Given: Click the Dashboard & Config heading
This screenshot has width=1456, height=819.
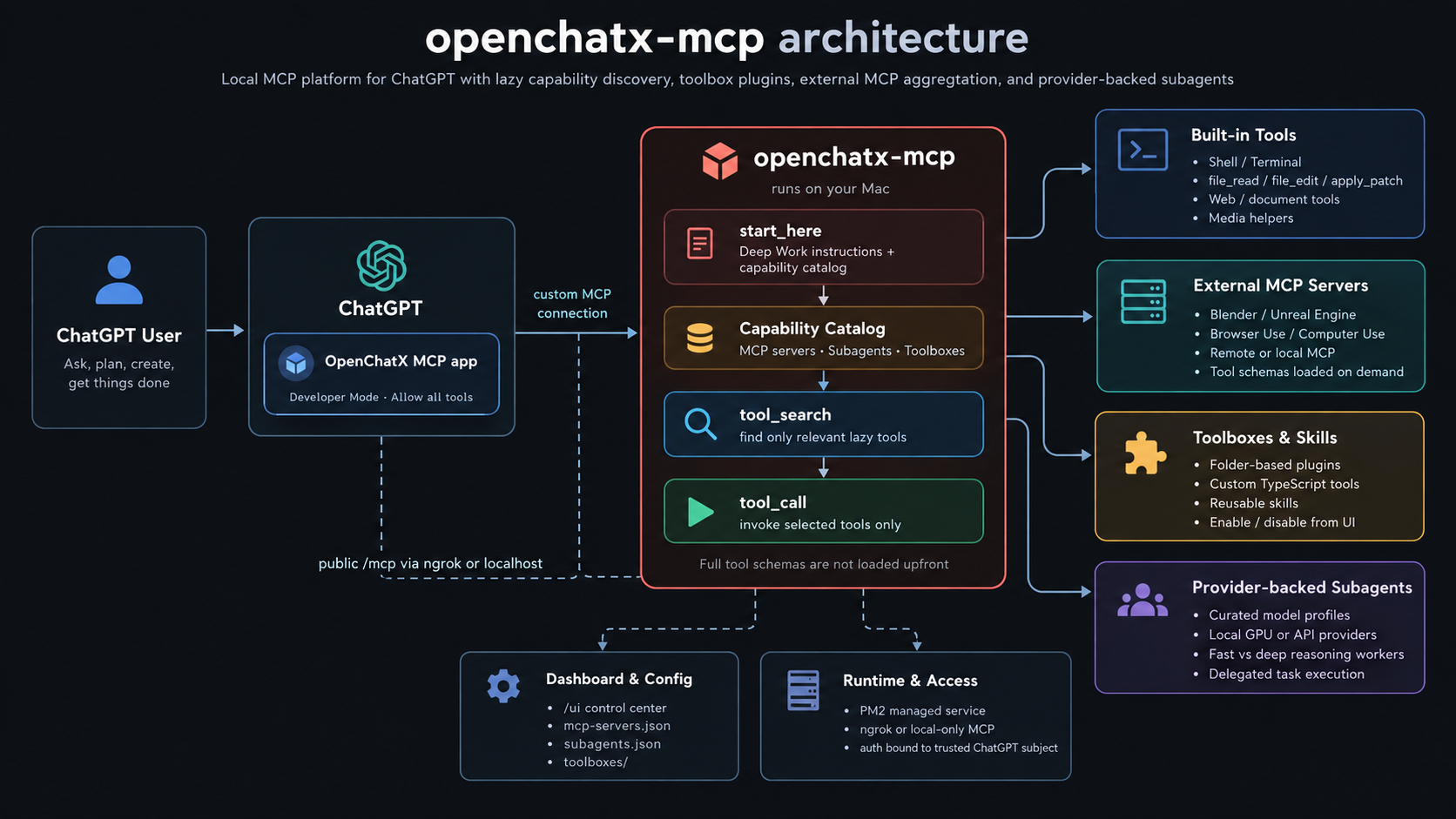Looking at the screenshot, I should (x=619, y=679).
